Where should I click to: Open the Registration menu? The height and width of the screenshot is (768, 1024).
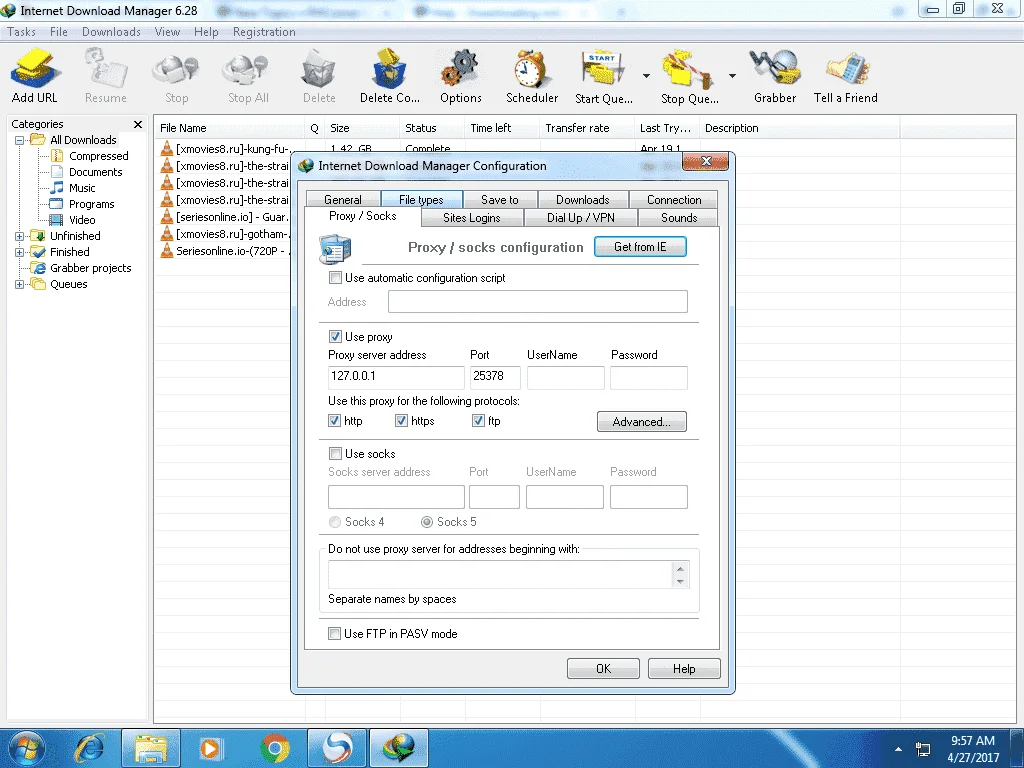(x=264, y=32)
